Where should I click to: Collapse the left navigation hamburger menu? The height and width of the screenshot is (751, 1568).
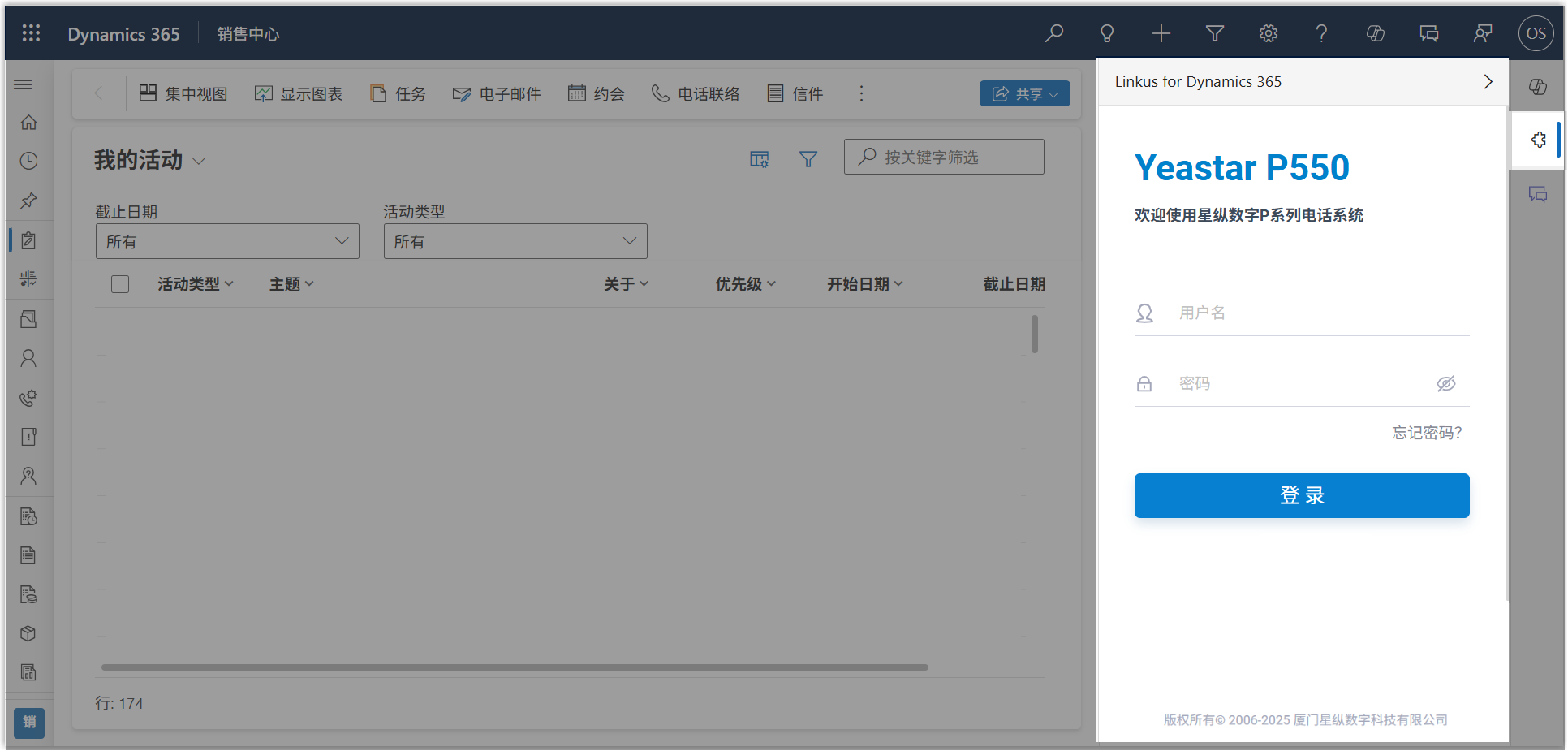pyautogui.click(x=24, y=84)
